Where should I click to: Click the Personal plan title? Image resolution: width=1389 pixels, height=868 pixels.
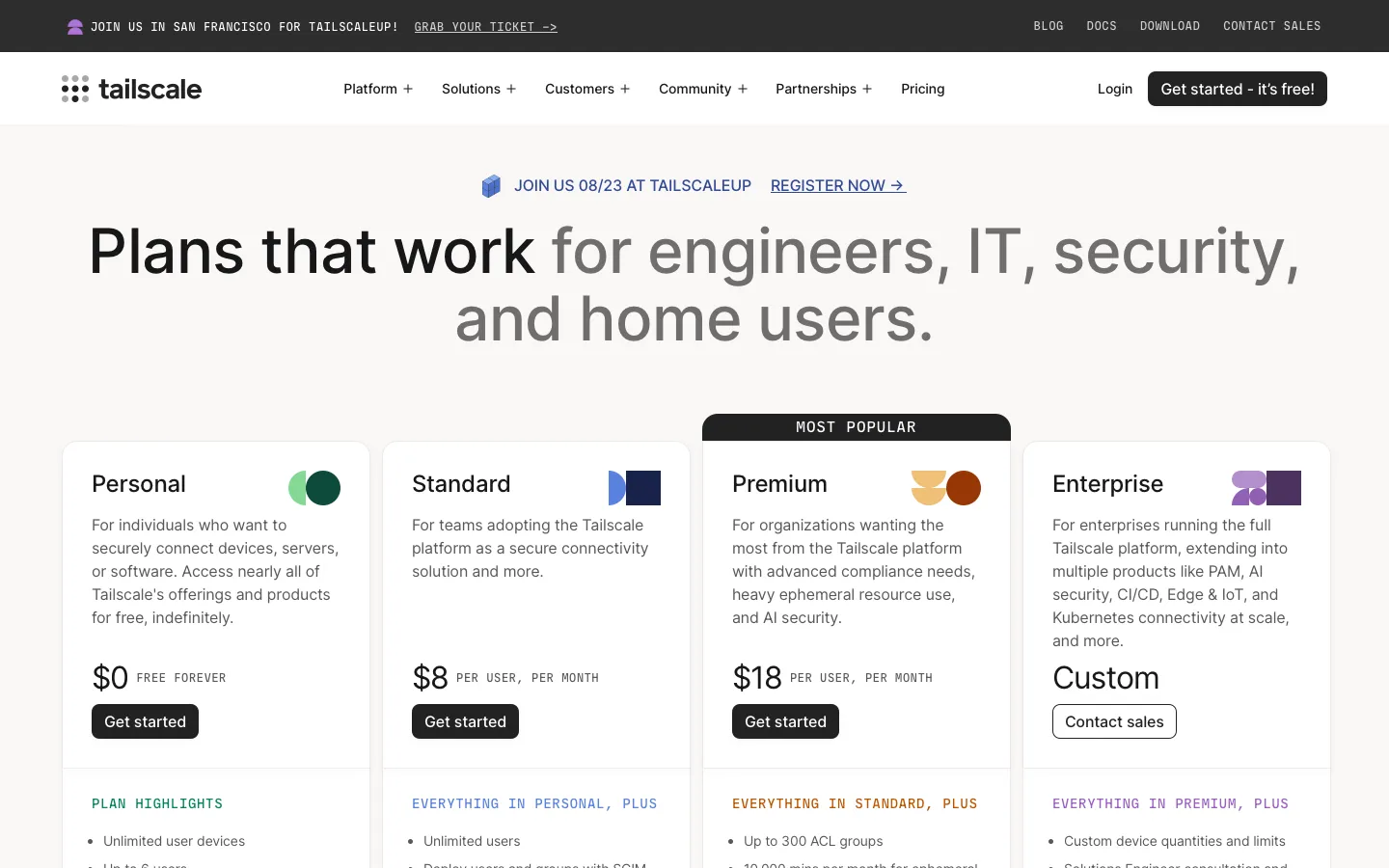pos(139,484)
